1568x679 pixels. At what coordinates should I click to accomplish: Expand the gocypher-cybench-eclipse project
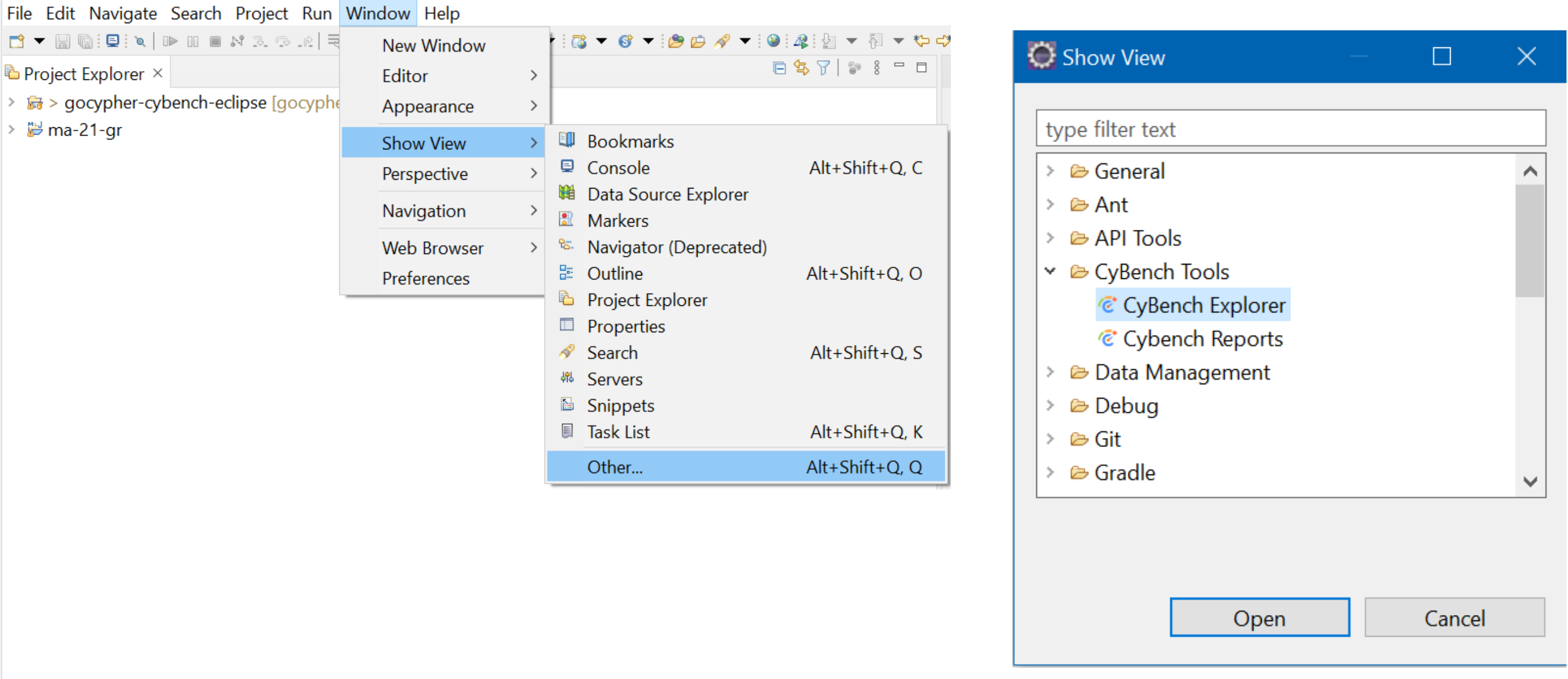tap(11, 102)
